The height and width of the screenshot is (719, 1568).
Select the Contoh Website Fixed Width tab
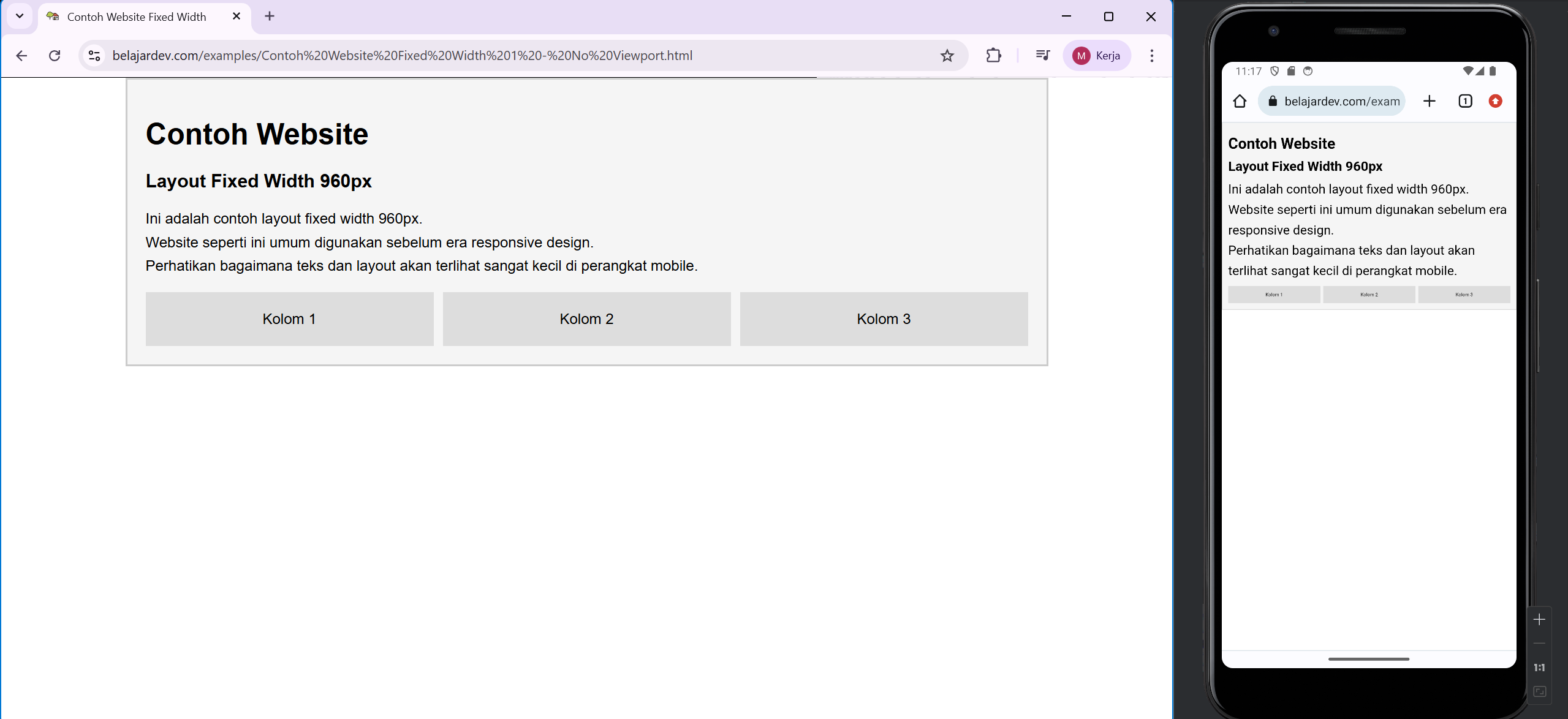click(x=135, y=17)
